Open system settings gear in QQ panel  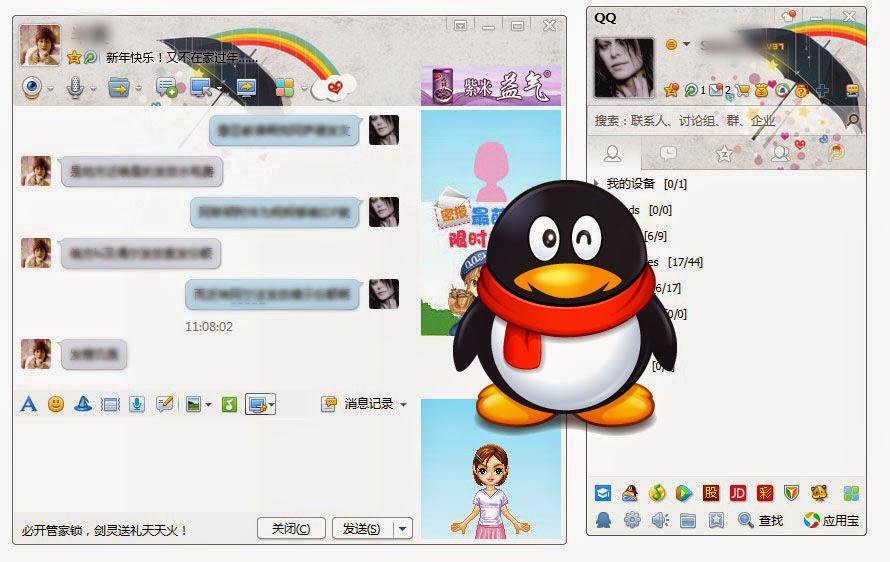point(632,520)
